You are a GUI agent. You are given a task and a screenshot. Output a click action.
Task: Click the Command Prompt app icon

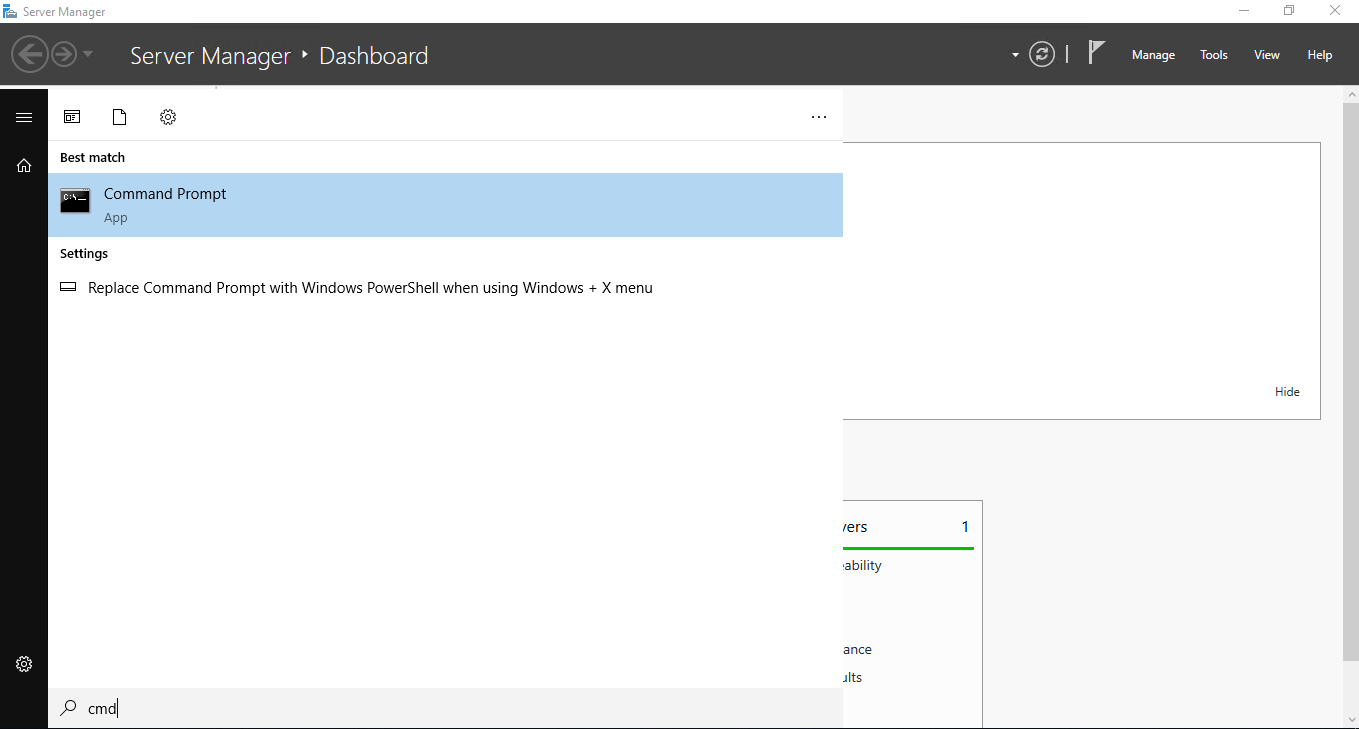click(75, 201)
